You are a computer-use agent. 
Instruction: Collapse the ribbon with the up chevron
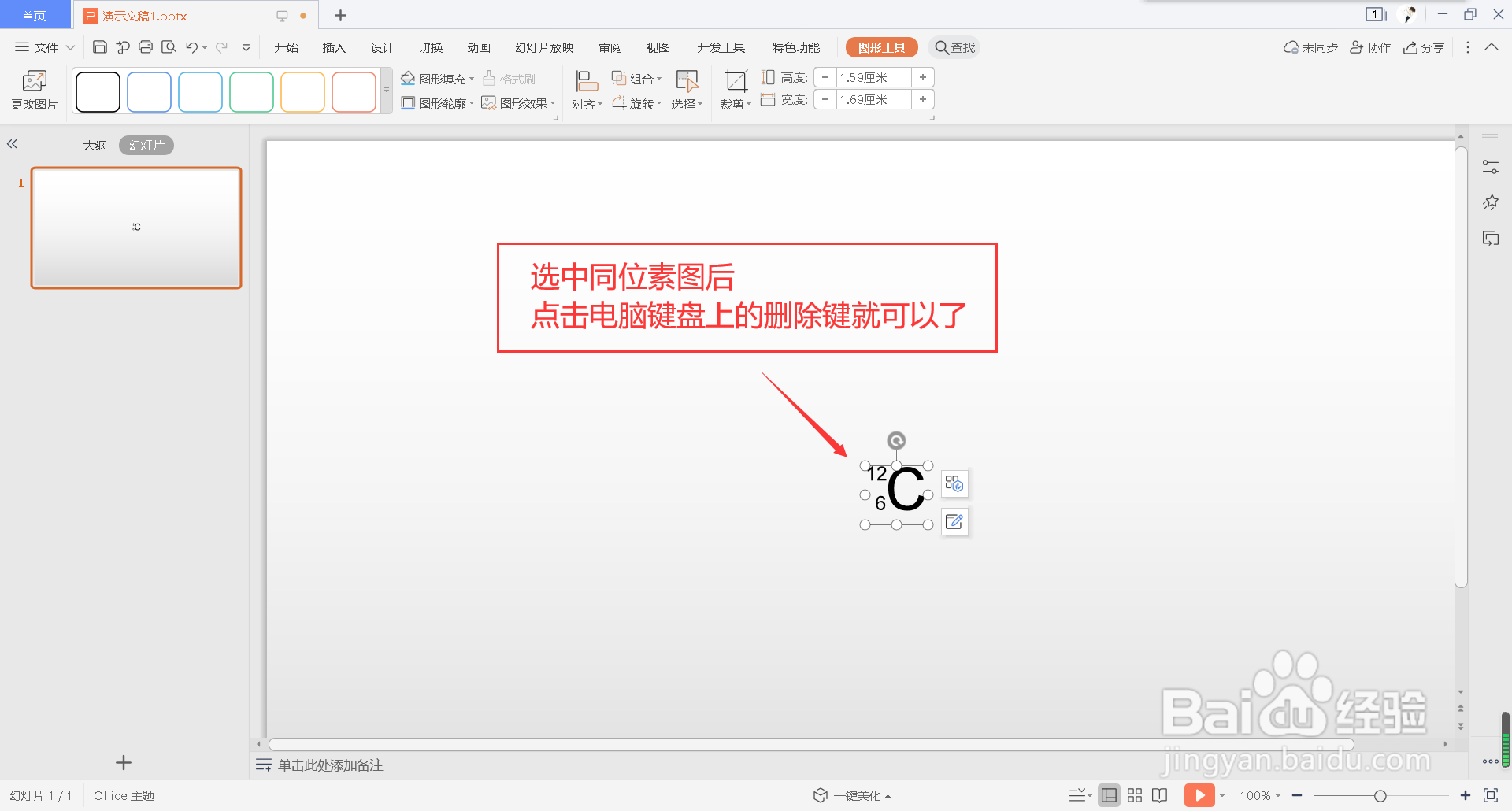tap(1492, 47)
